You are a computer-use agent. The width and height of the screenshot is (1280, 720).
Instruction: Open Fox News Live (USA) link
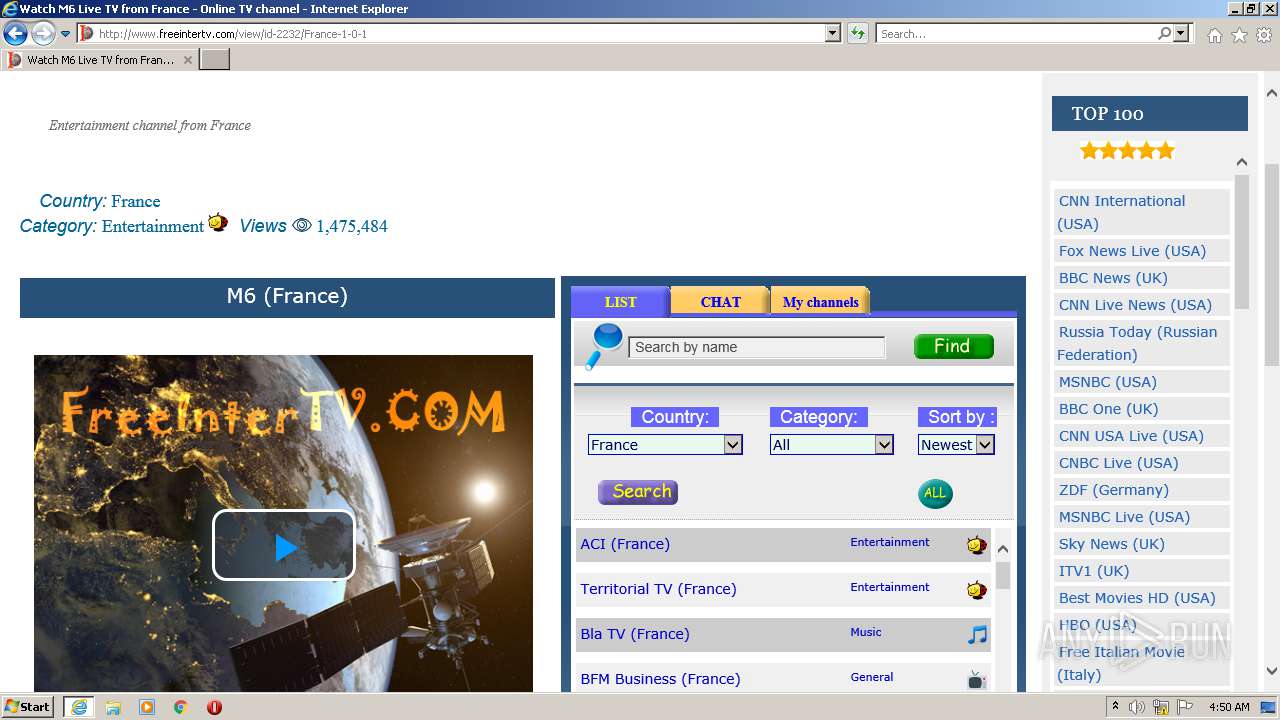pyautogui.click(x=1132, y=251)
